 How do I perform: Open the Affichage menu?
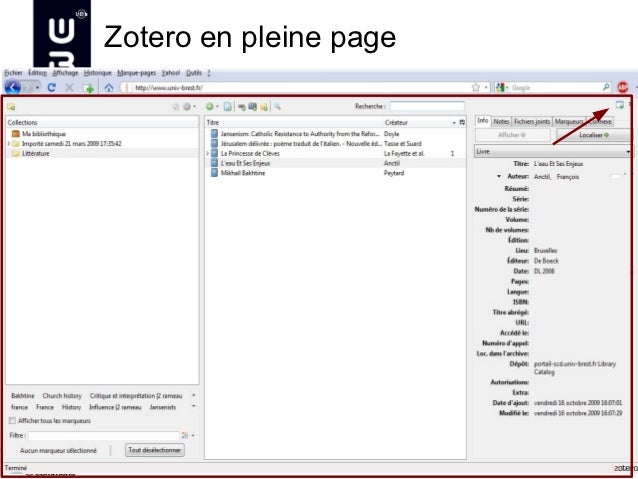[x=66, y=73]
